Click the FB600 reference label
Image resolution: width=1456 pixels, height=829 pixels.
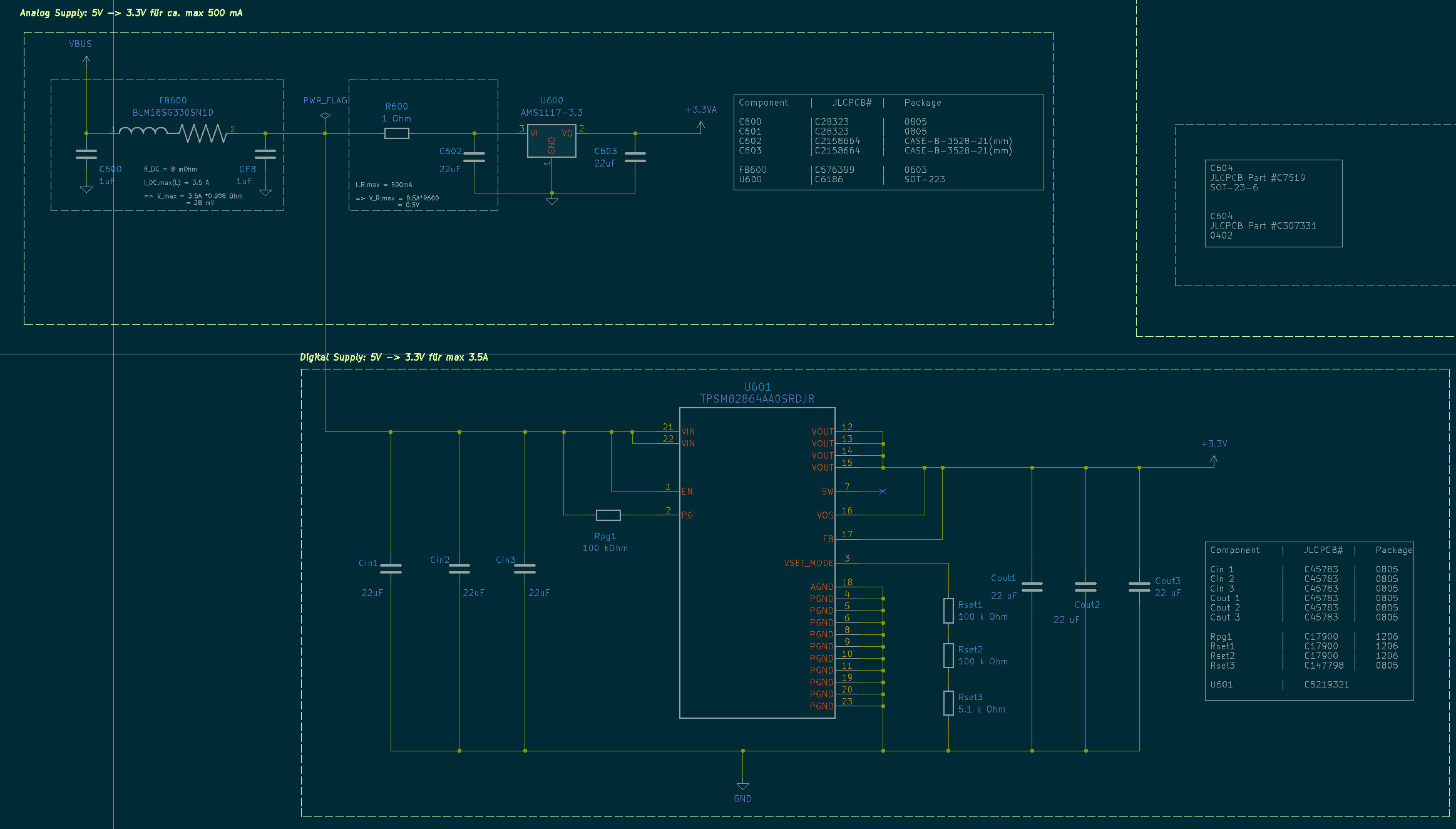[173, 100]
